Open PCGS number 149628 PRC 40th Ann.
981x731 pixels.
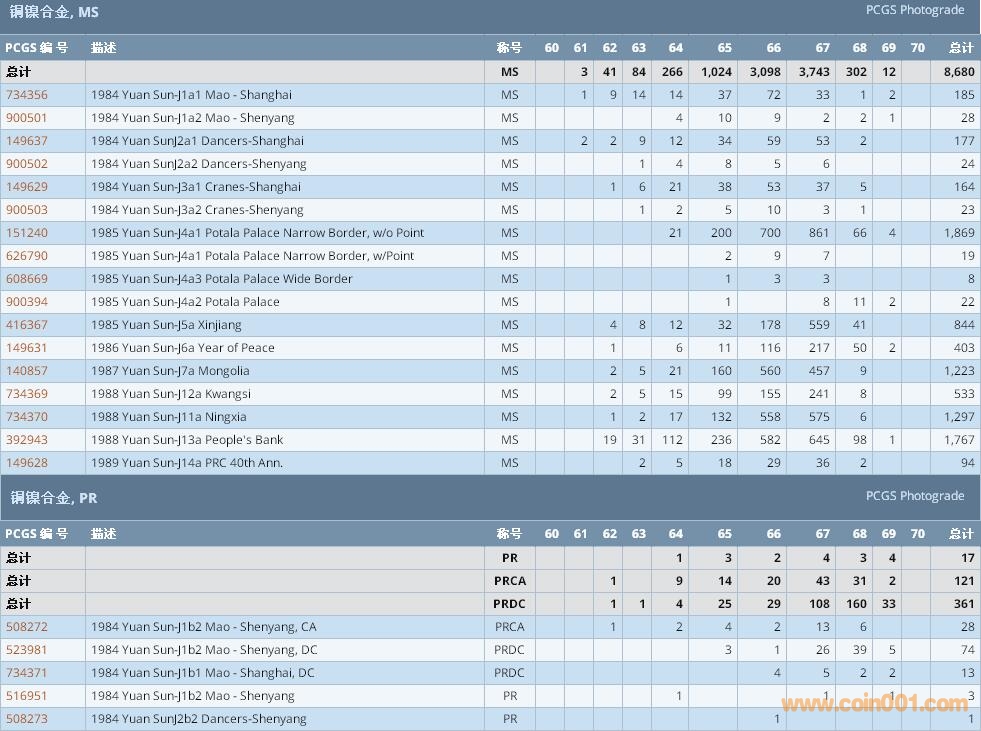27,463
